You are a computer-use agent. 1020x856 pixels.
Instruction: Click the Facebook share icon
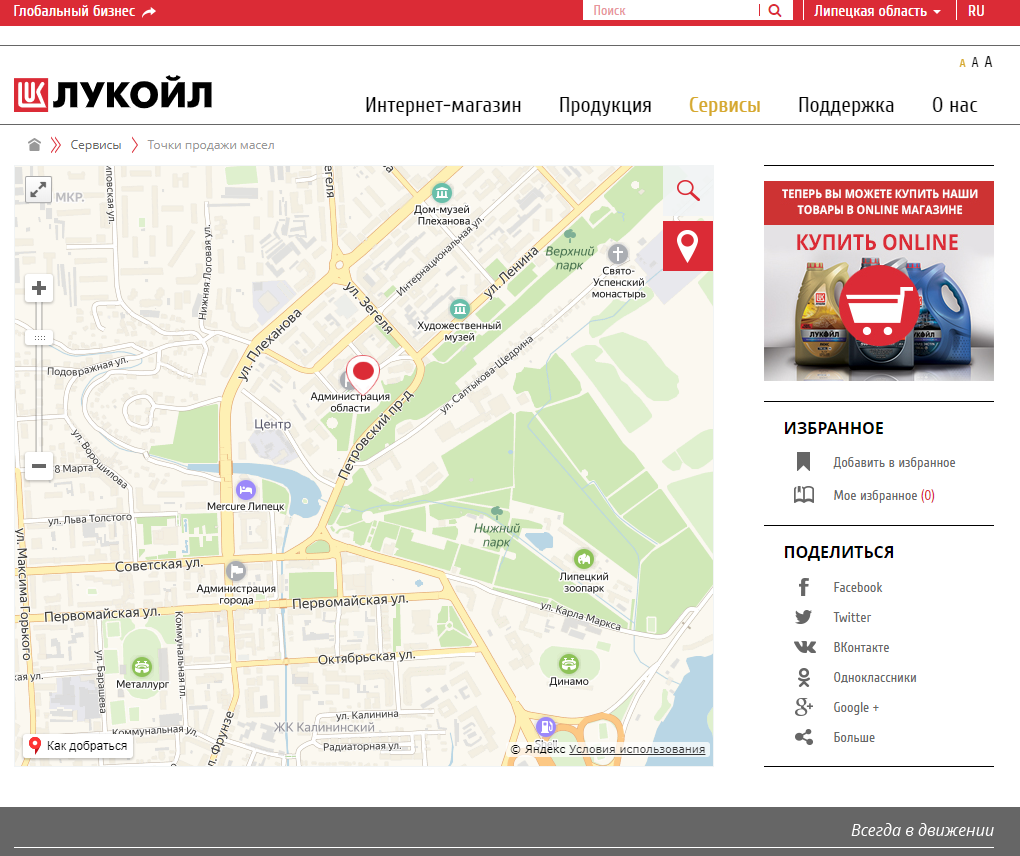click(x=803, y=587)
